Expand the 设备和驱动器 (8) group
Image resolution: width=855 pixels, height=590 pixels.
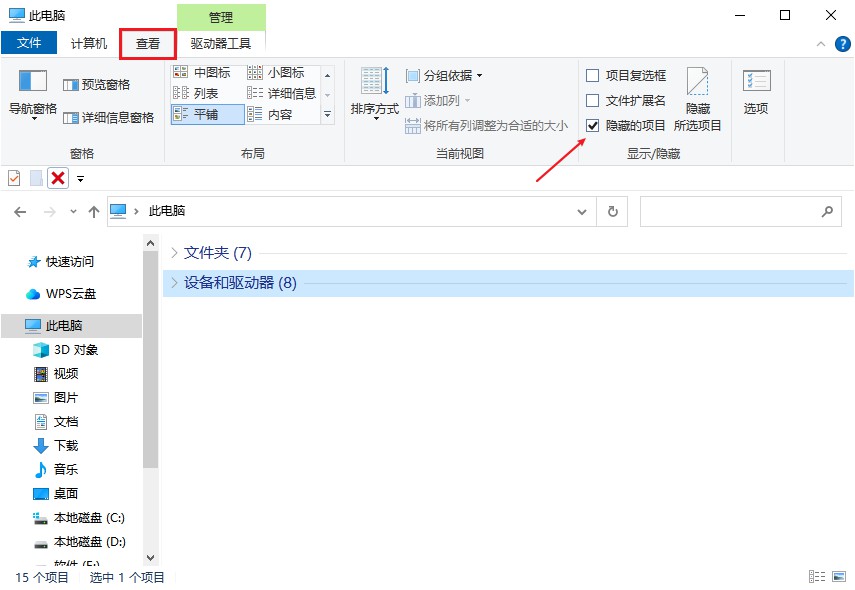click(x=174, y=282)
